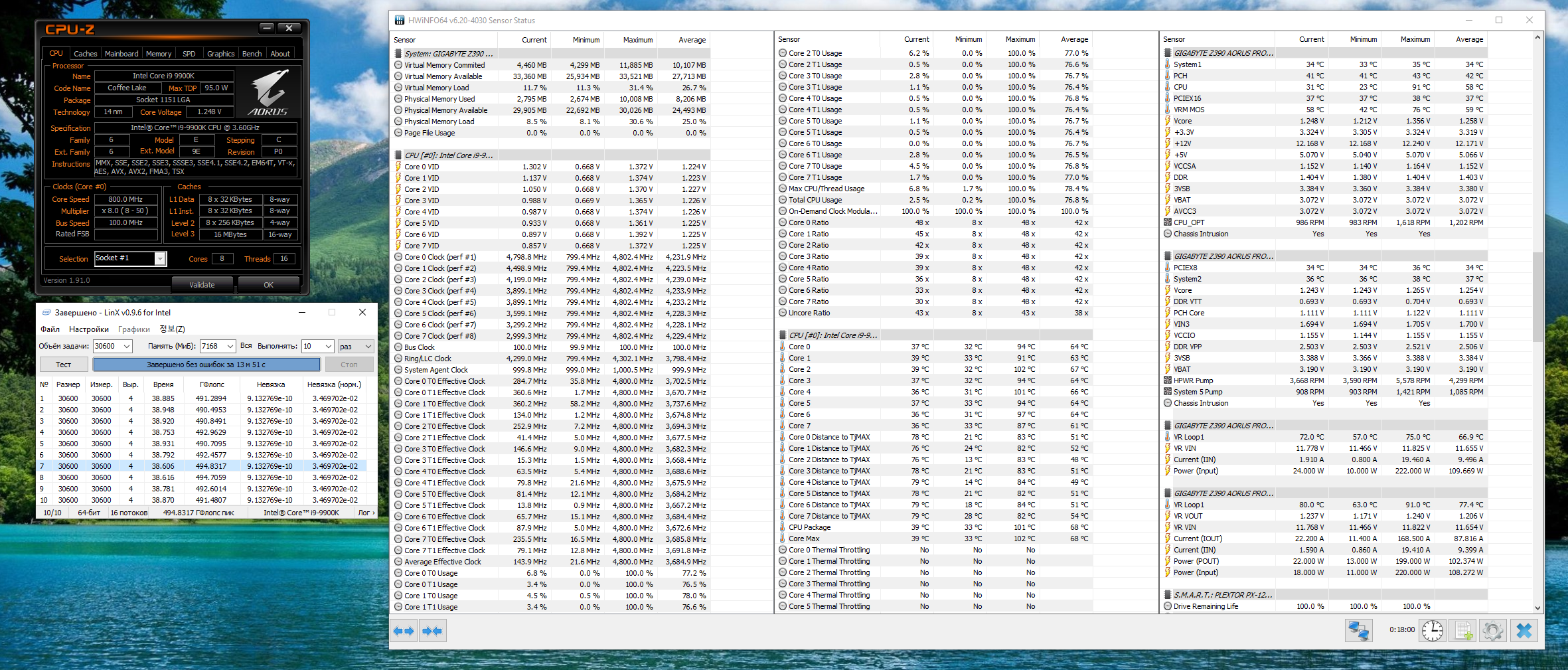Switch to the Graphics tab in CPU-Z
The width and height of the screenshot is (1568, 670).
pos(220,54)
